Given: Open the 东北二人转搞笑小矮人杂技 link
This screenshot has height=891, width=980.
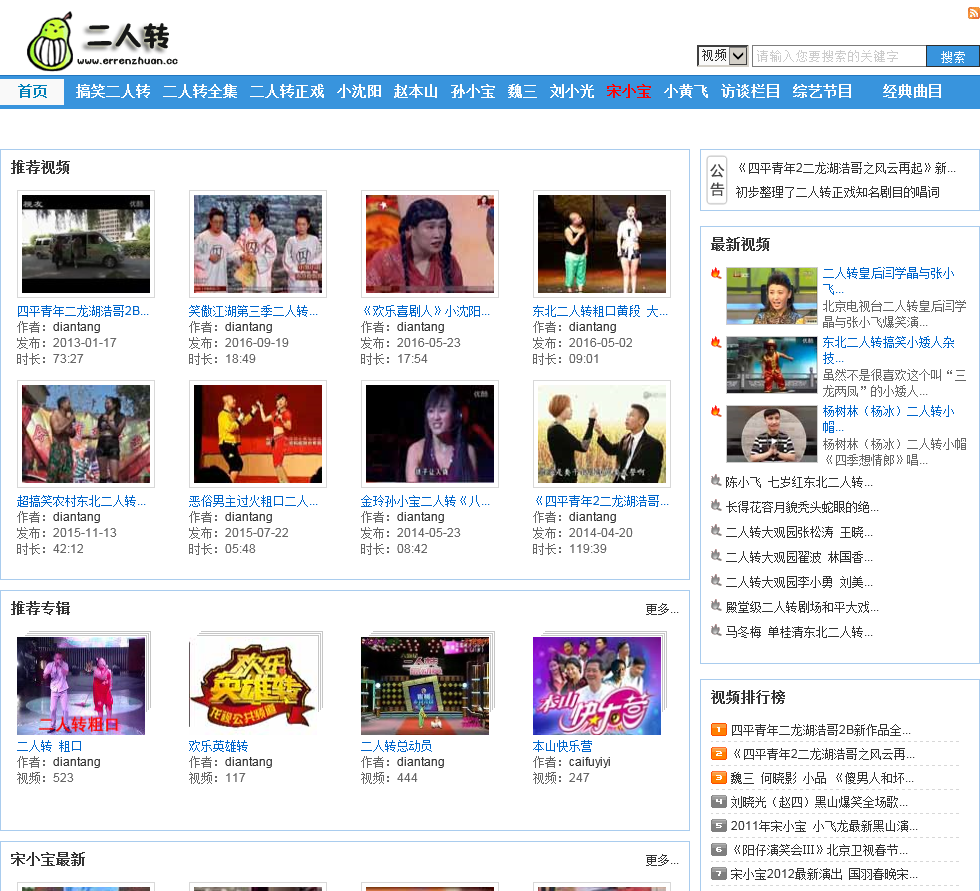Looking at the screenshot, I should [x=888, y=350].
